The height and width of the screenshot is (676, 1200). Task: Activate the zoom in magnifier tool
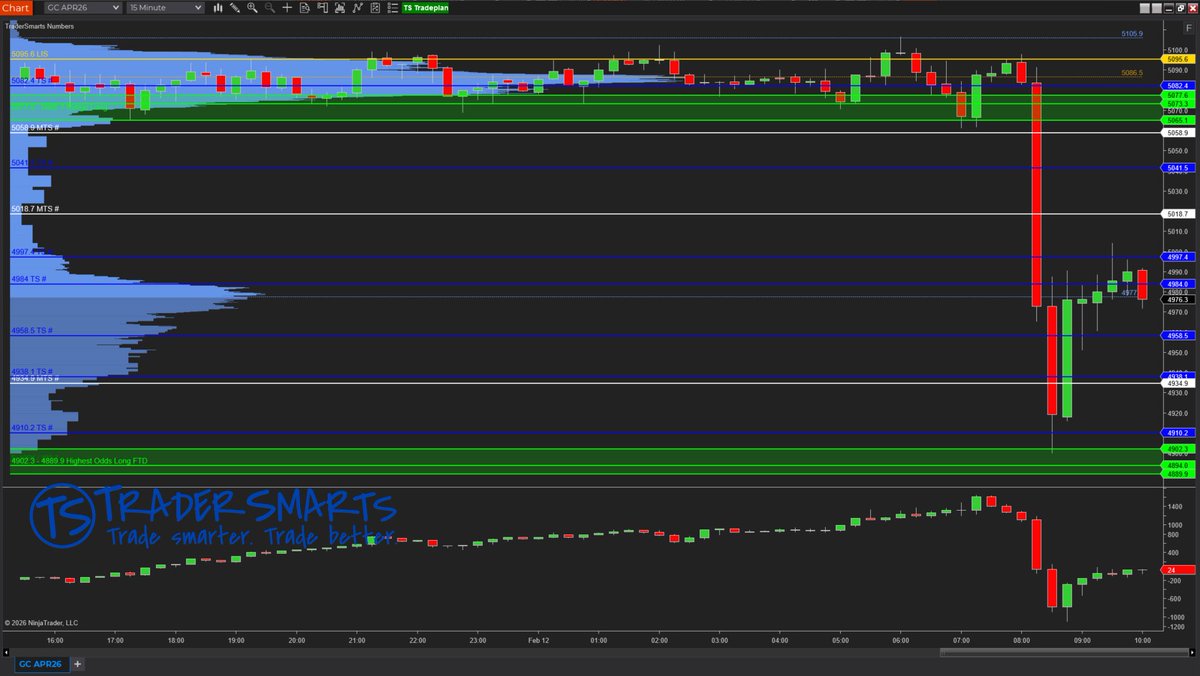(252, 8)
